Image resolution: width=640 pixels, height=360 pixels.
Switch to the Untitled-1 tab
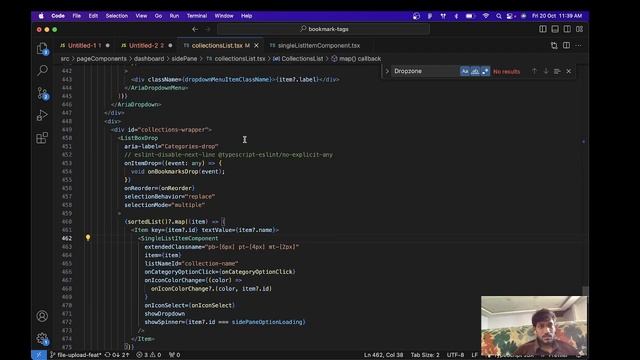[85, 45]
